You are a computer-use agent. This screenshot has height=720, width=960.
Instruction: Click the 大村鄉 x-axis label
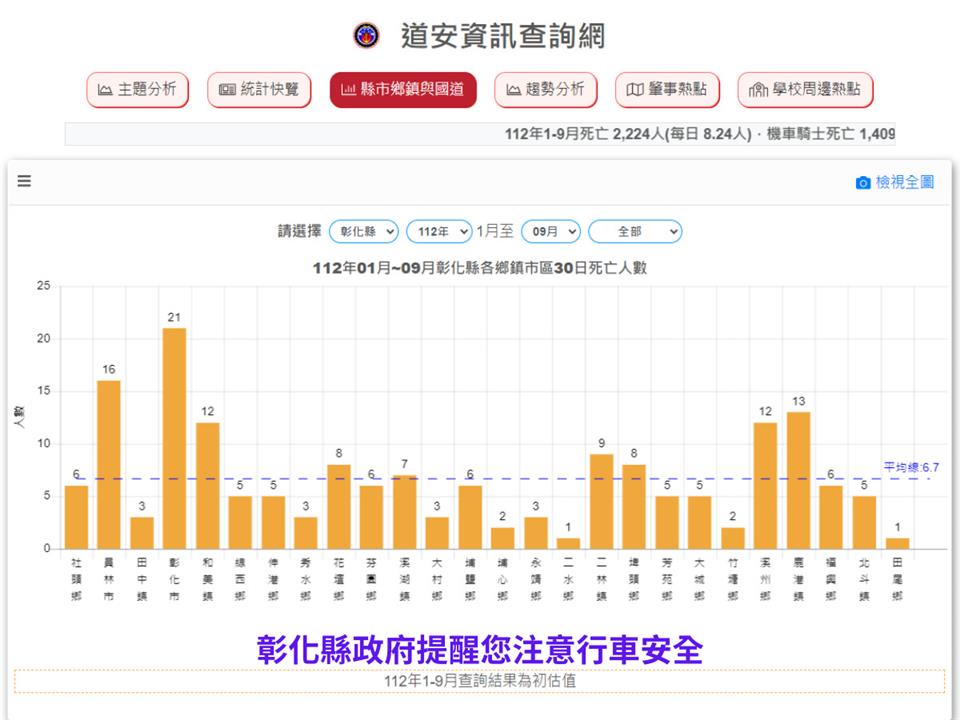(437, 579)
